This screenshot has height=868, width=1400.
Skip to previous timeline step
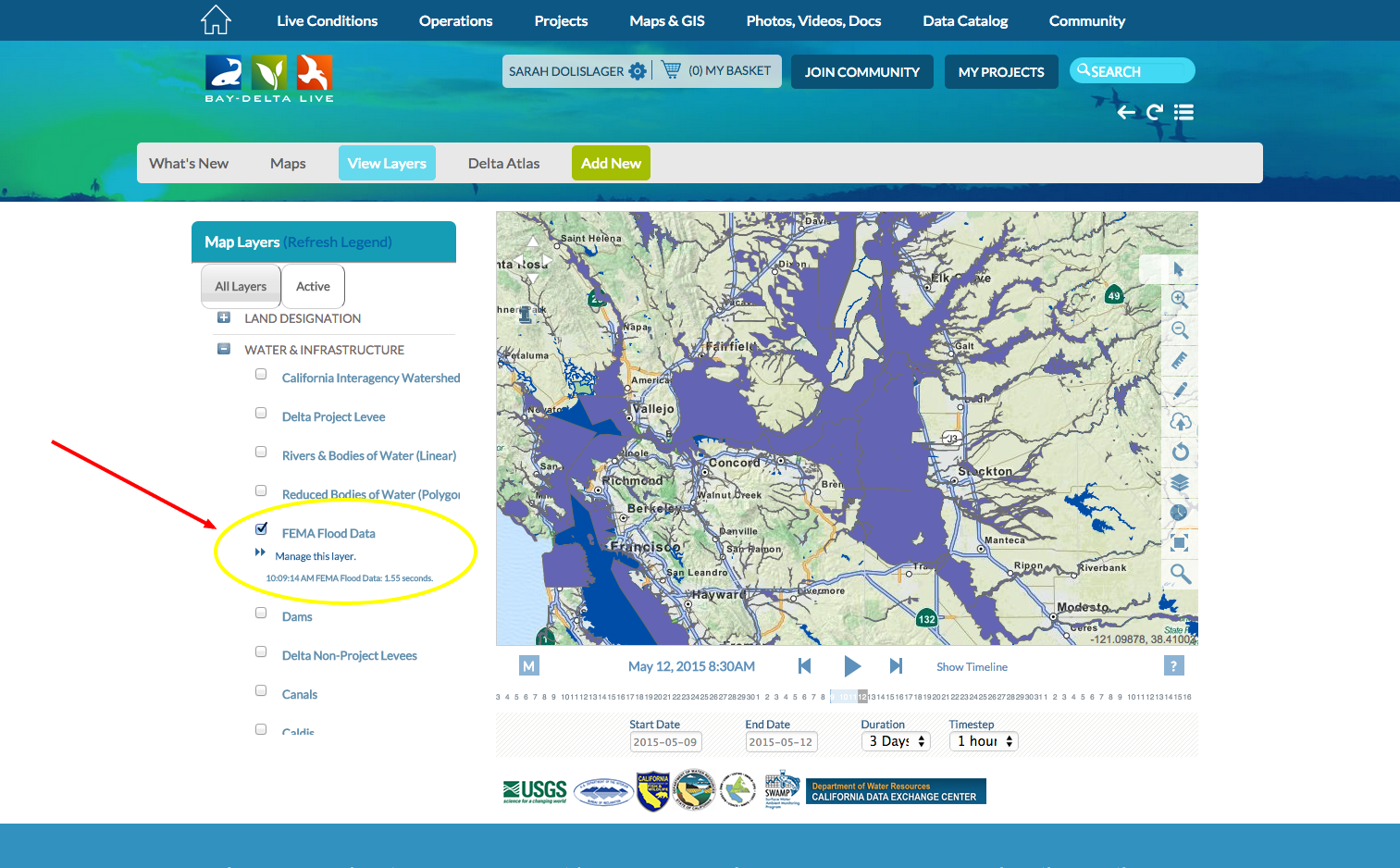pos(804,665)
